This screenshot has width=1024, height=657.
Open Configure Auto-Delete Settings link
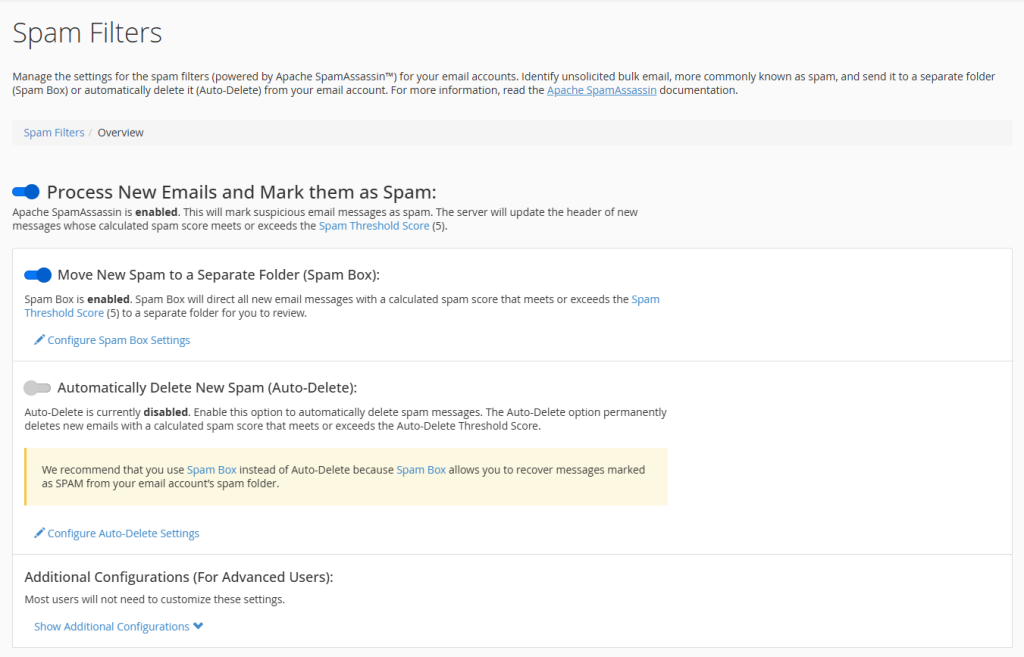tap(123, 534)
